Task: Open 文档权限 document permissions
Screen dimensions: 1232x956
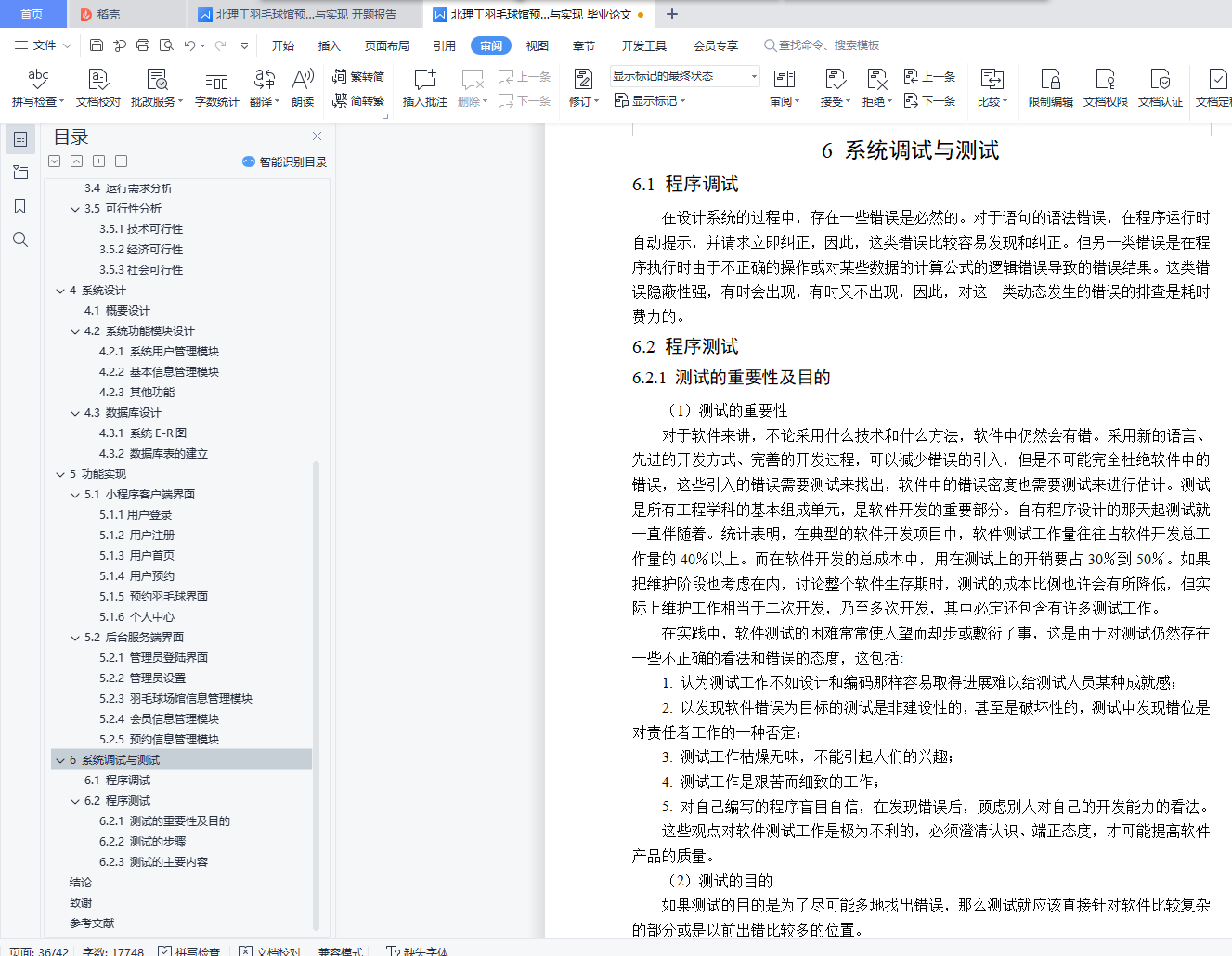Action: click(x=1105, y=88)
